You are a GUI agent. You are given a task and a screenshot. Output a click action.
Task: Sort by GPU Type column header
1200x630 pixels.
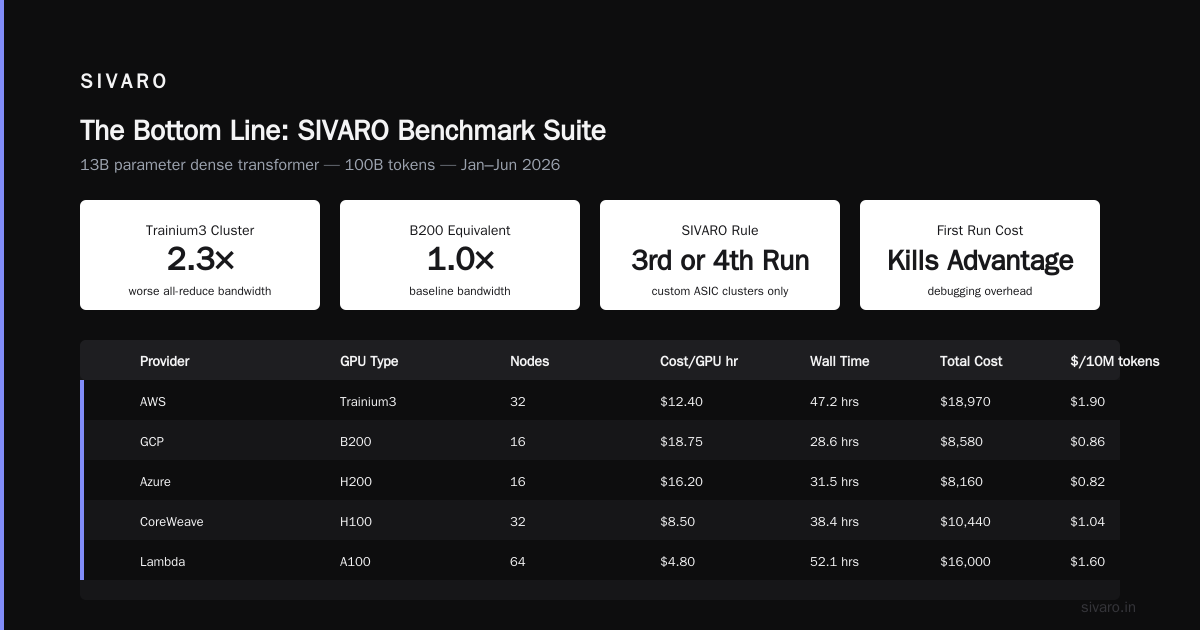369,361
